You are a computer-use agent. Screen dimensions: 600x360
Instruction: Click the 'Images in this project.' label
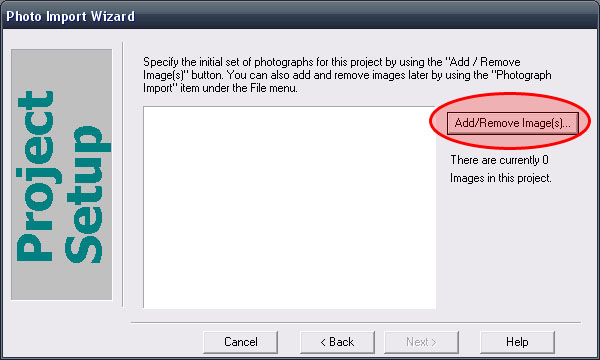click(x=501, y=178)
